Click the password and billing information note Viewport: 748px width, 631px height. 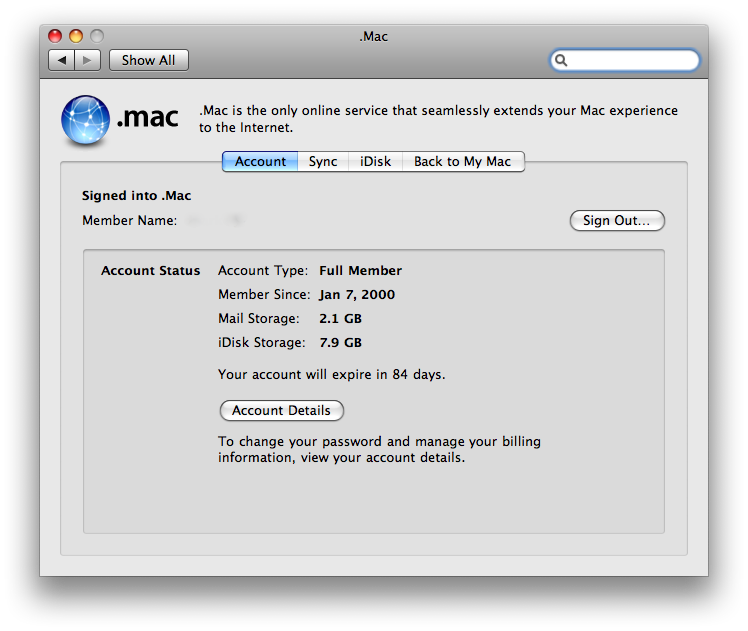[x=379, y=449]
